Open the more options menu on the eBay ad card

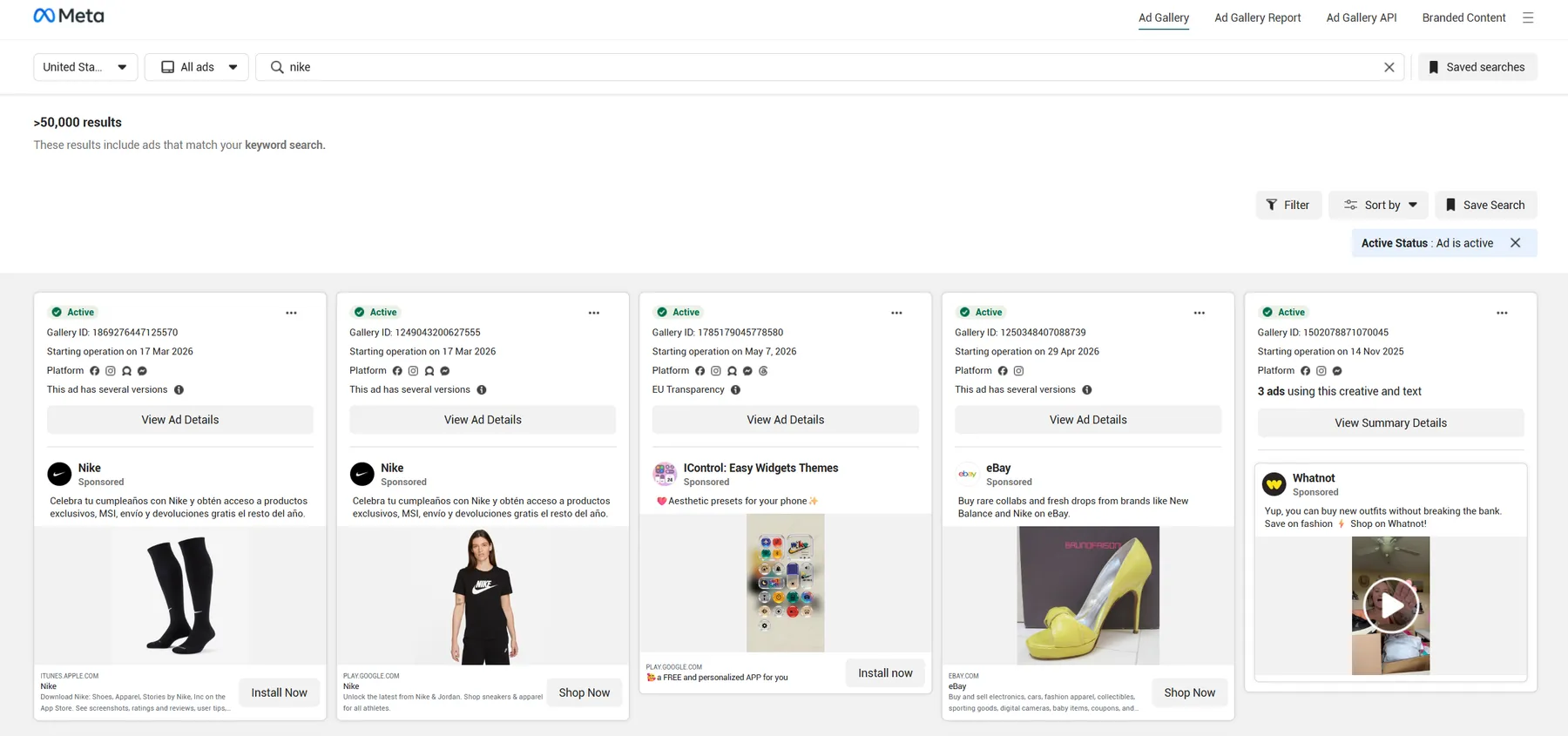coord(1200,313)
